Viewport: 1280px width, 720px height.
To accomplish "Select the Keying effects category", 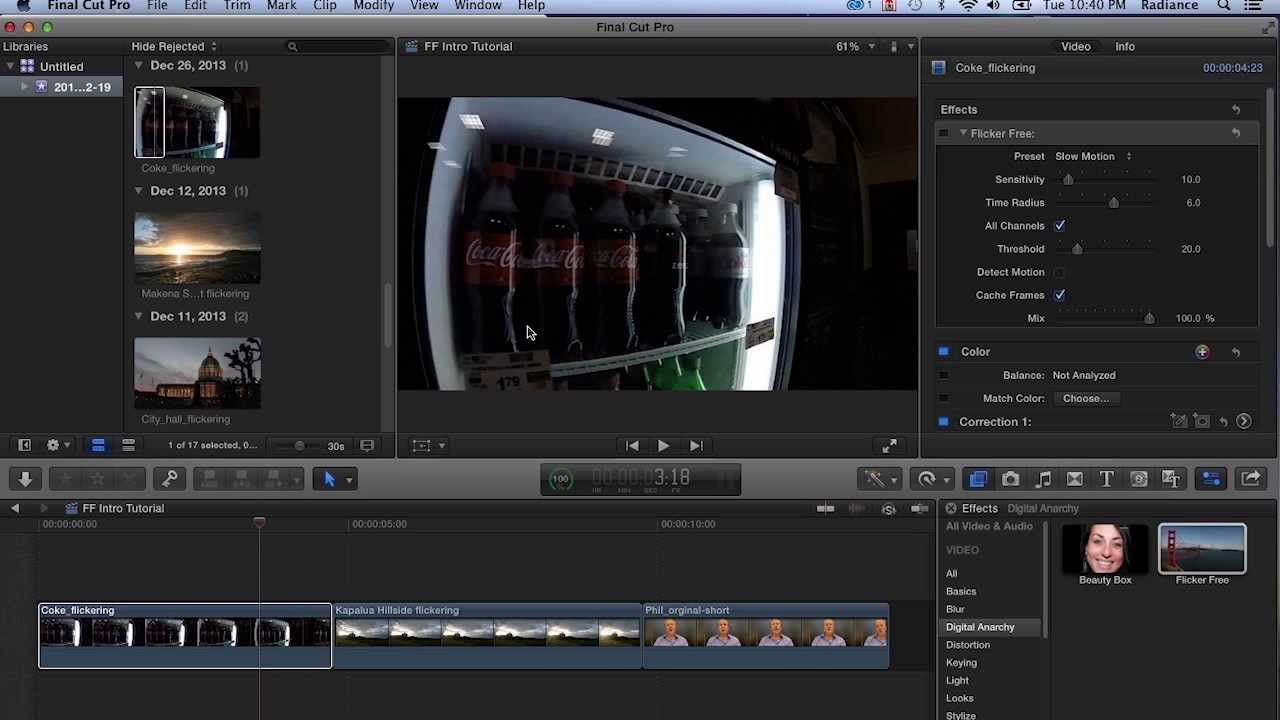I will click(x=961, y=663).
